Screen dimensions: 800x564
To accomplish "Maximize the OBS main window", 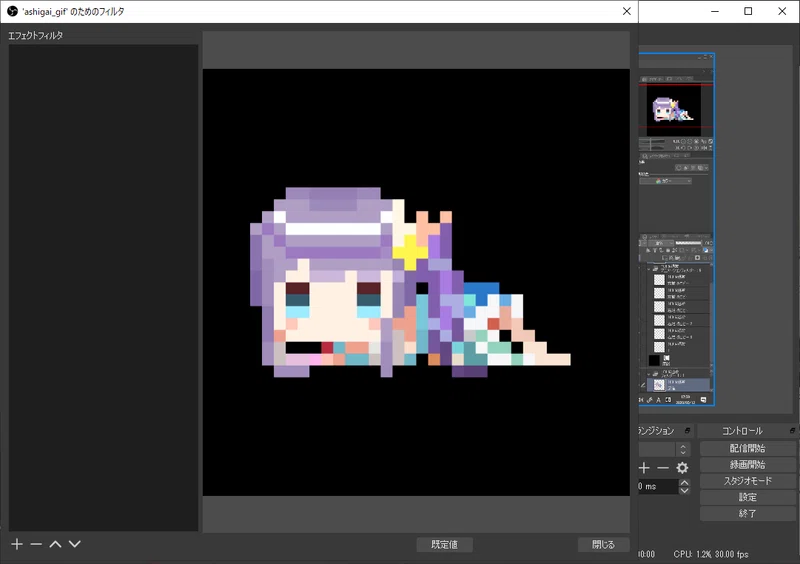I will click(748, 11).
